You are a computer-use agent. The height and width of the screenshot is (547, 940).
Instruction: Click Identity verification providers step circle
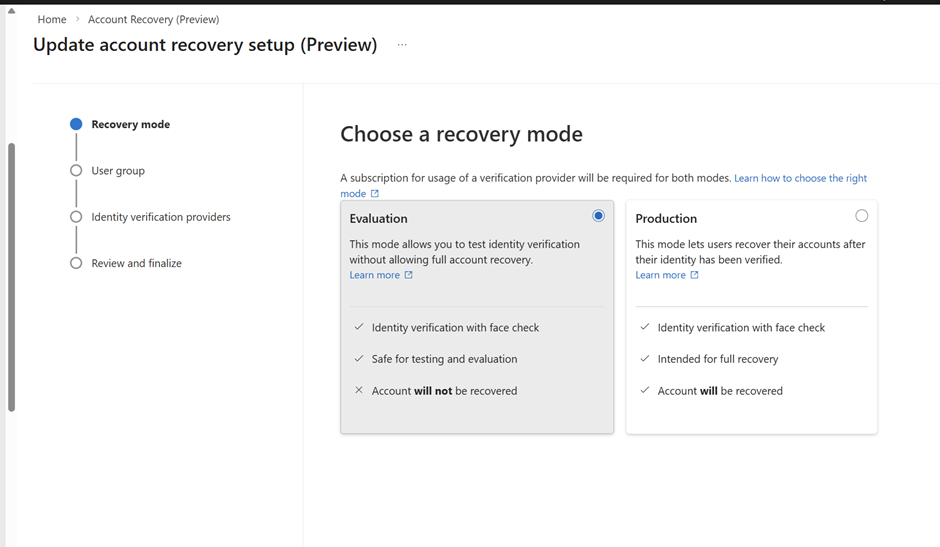(x=76, y=217)
